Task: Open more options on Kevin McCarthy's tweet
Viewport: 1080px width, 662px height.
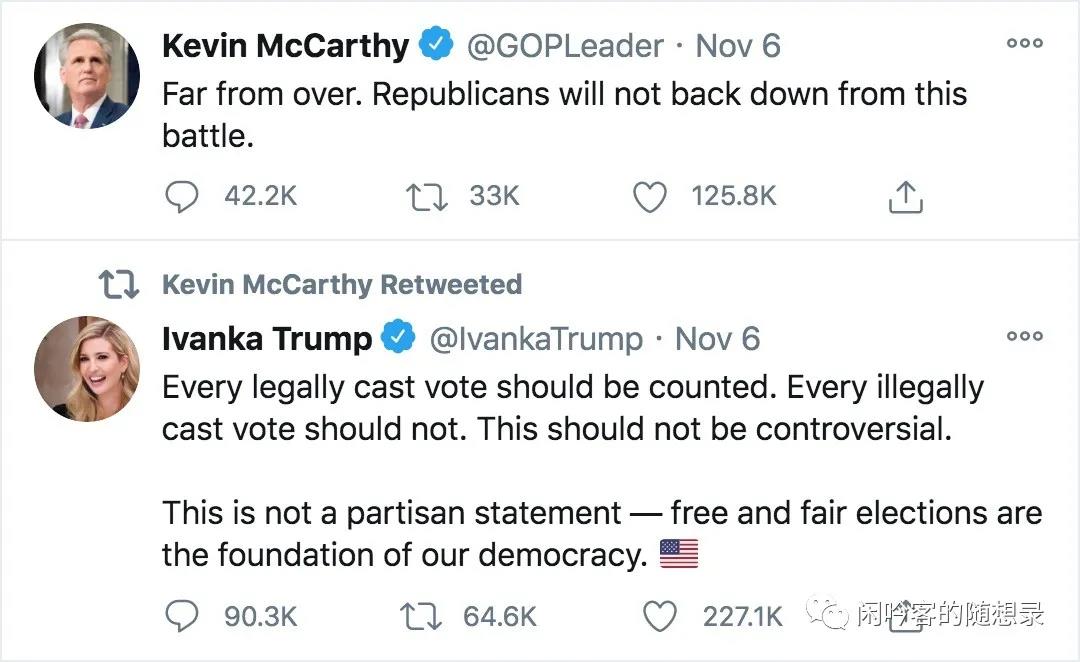Action: point(1024,44)
